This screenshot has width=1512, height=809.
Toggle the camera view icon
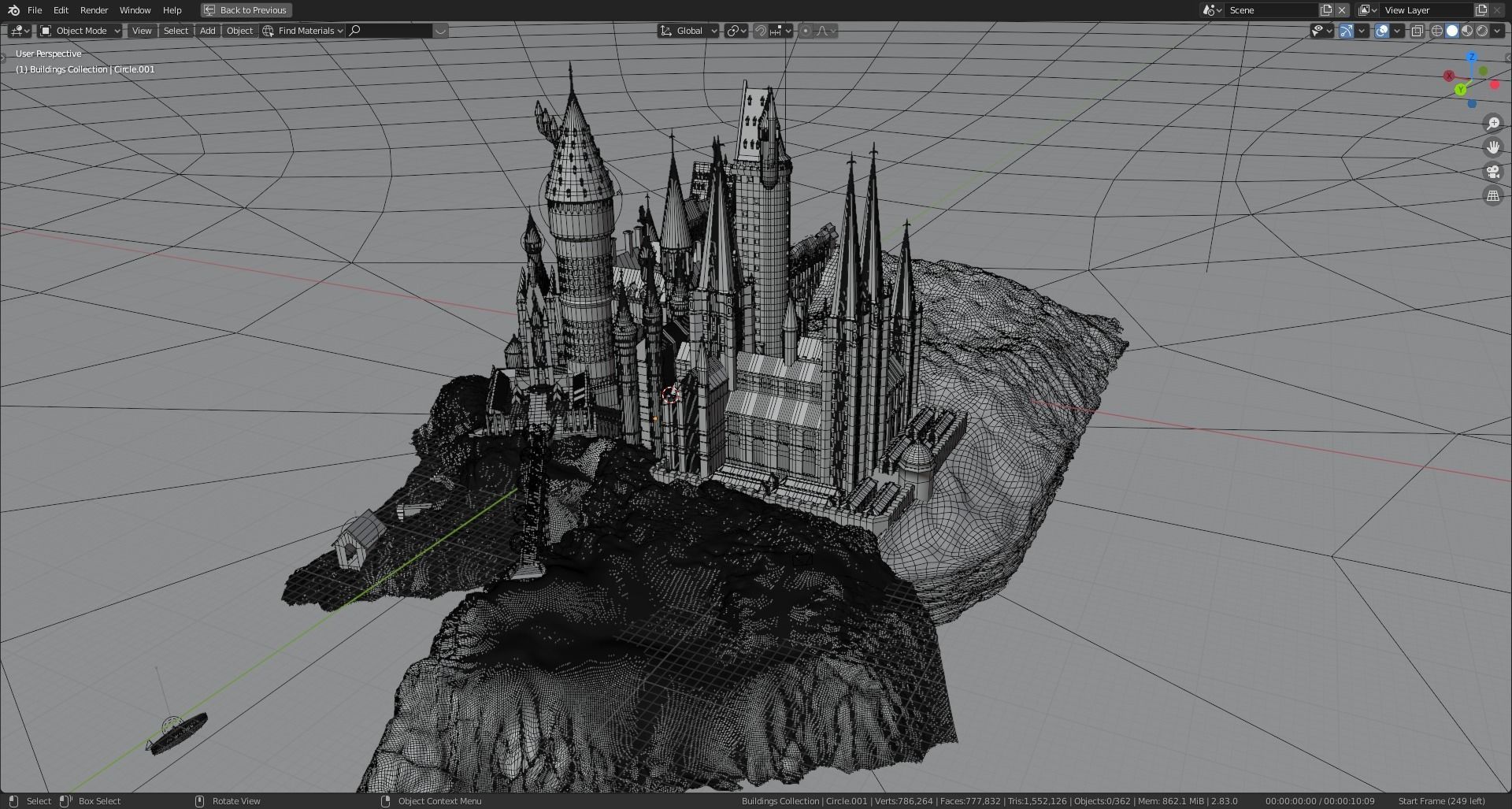tap(1493, 172)
